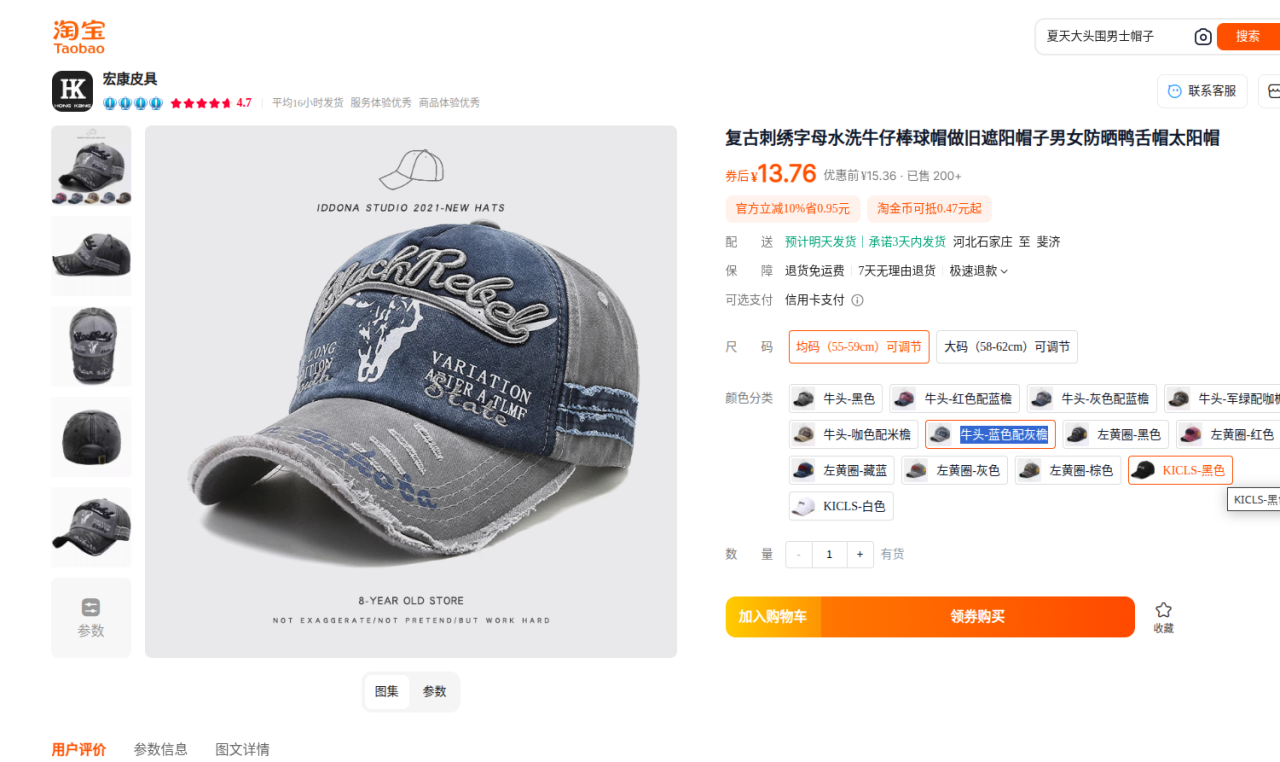Increase quantity with the plus button
Viewport: 1280px width, 762px height.
point(860,555)
